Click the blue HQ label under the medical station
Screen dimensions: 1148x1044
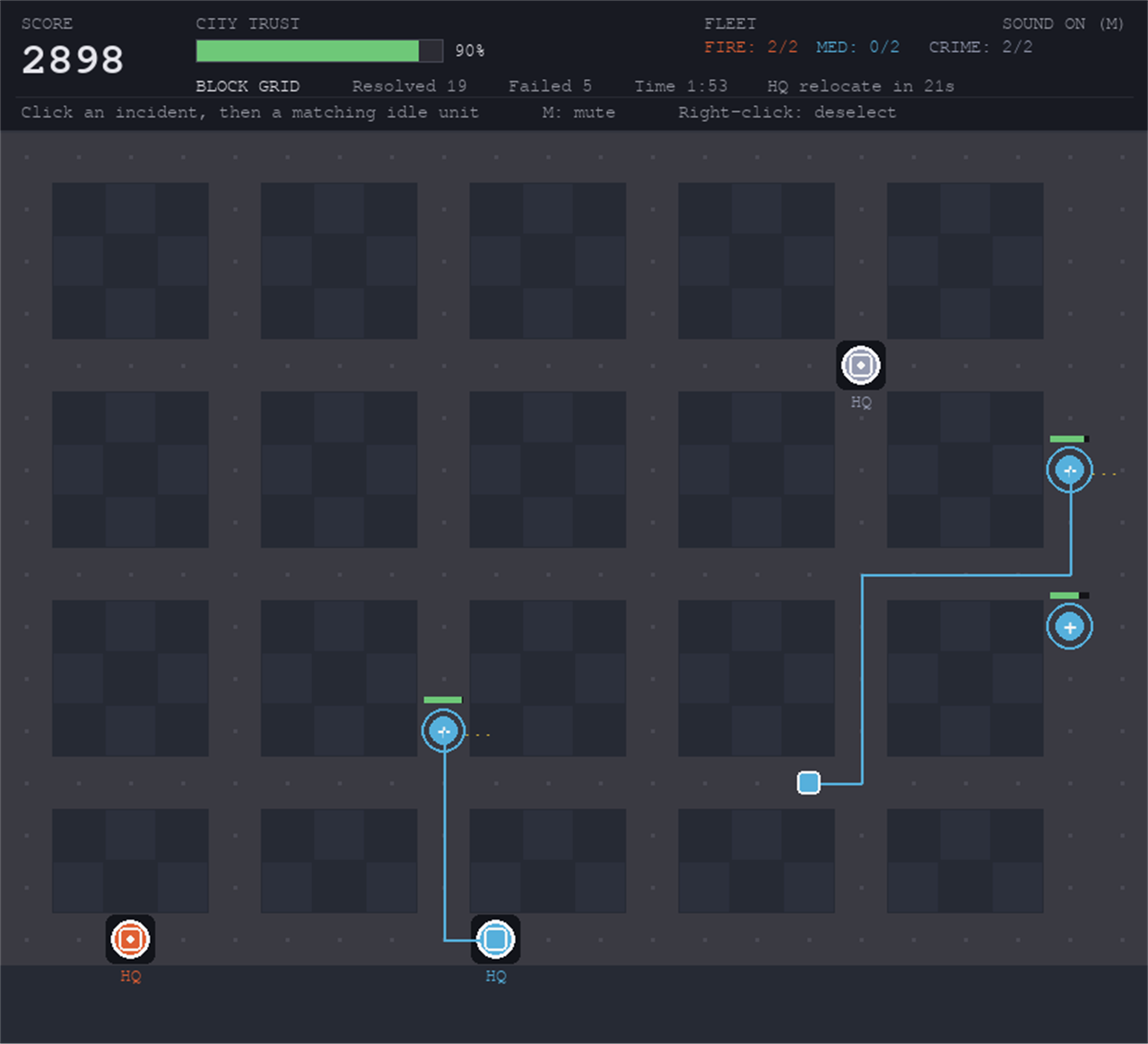pyautogui.click(x=495, y=976)
